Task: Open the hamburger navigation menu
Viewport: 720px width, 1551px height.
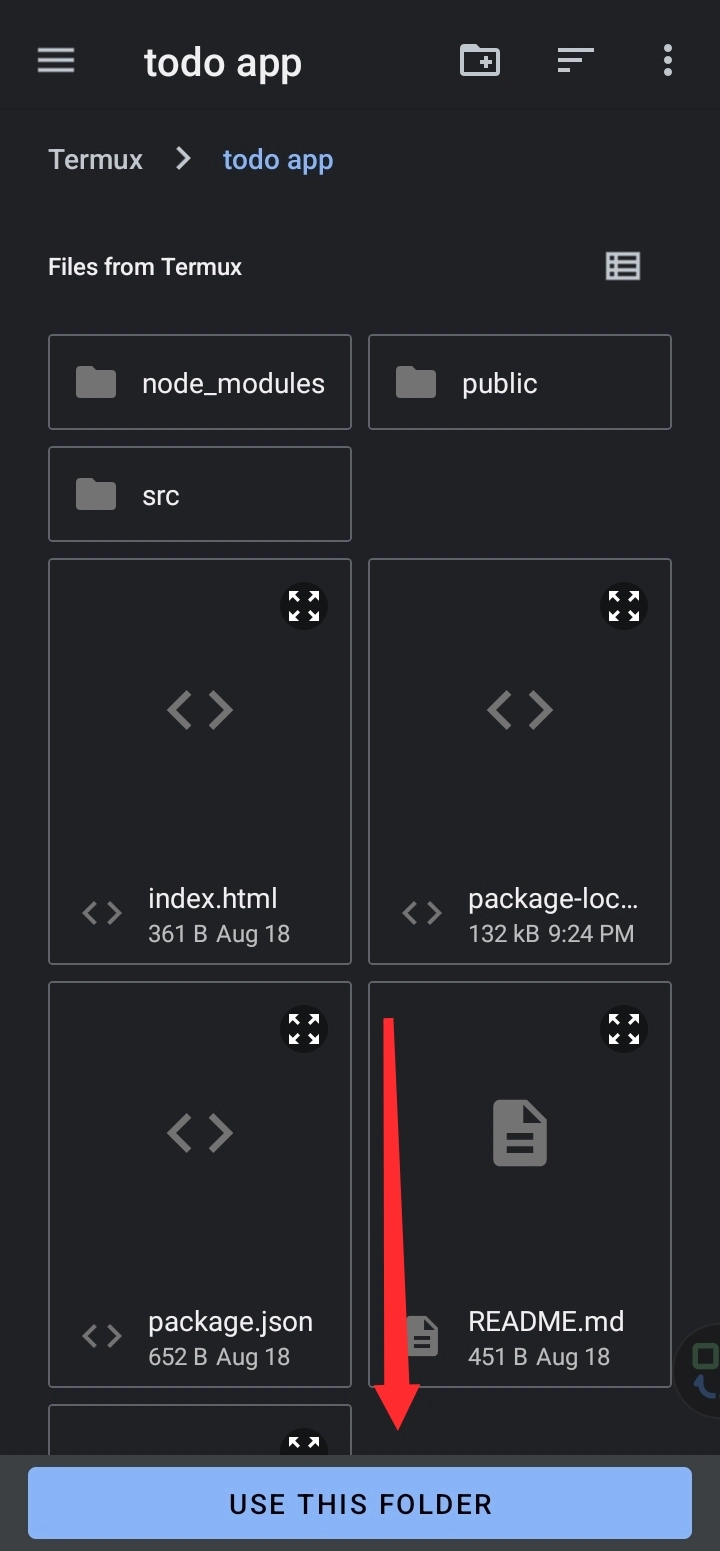Action: (56, 61)
